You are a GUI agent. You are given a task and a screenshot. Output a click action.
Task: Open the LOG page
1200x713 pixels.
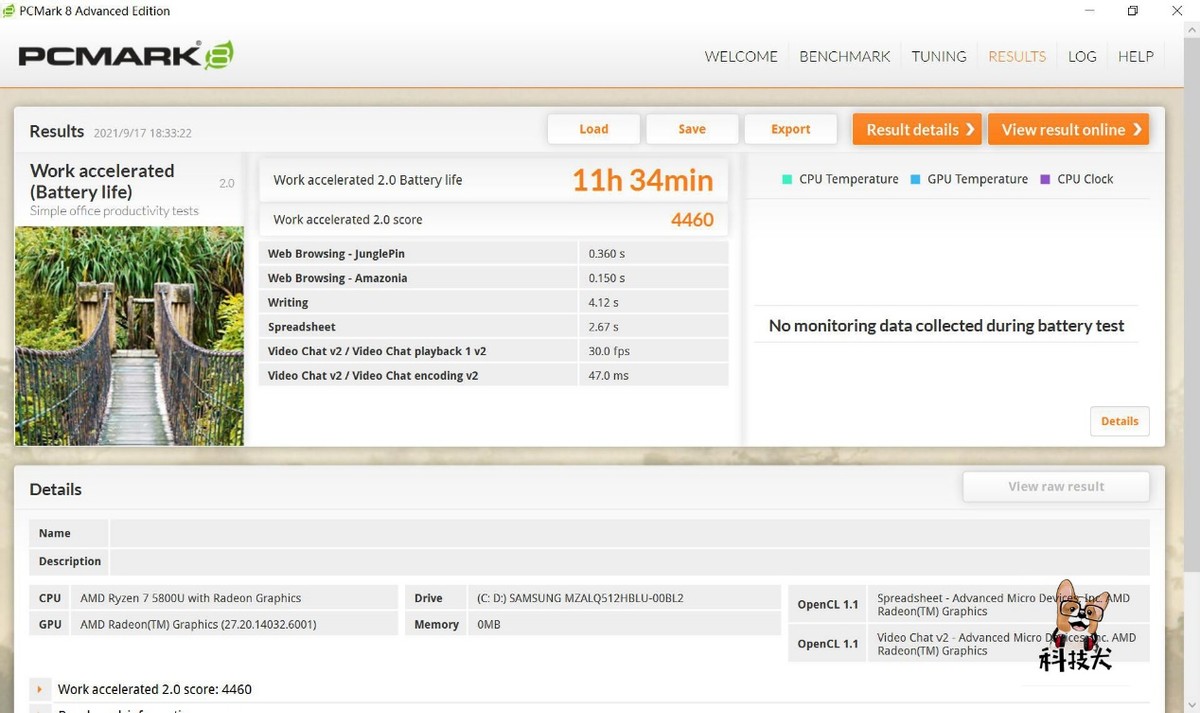1082,56
